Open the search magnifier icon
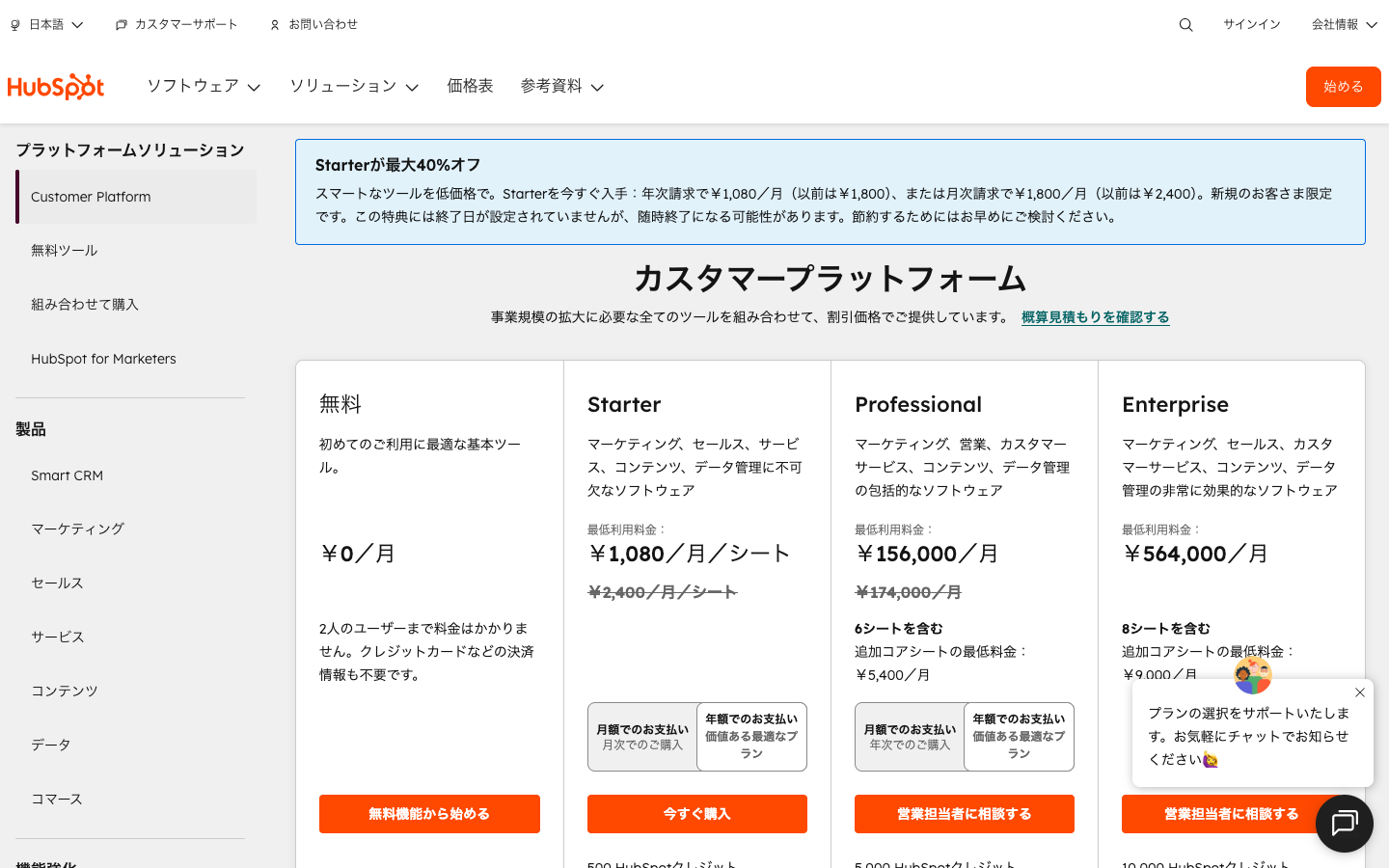The height and width of the screenshot is (868, 1389). tap(1185, 24)
